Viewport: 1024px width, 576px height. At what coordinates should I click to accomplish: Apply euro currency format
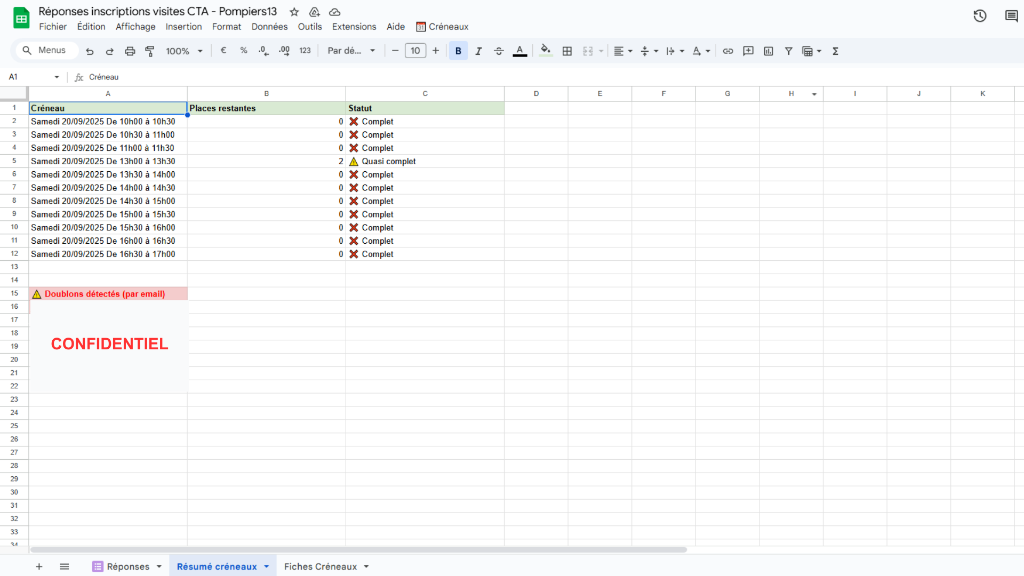pyautogui.click(x=223, y=50)
